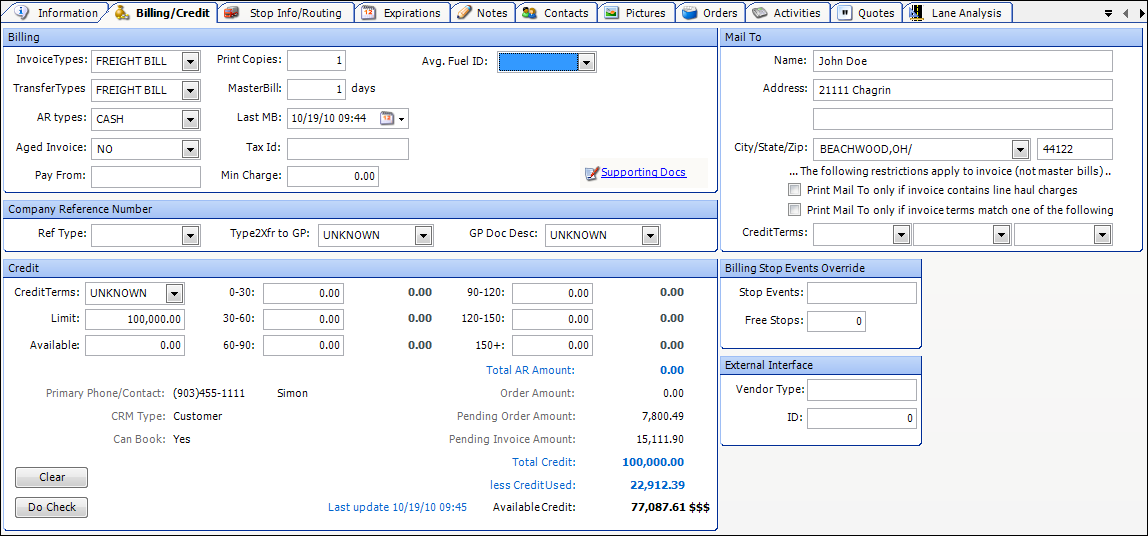Image resolution: width=1148 pixels, height=536 pixels.
Task: Open the Aged Invoice dropdown
Action: pyautogui.click(x=190, y=149)
